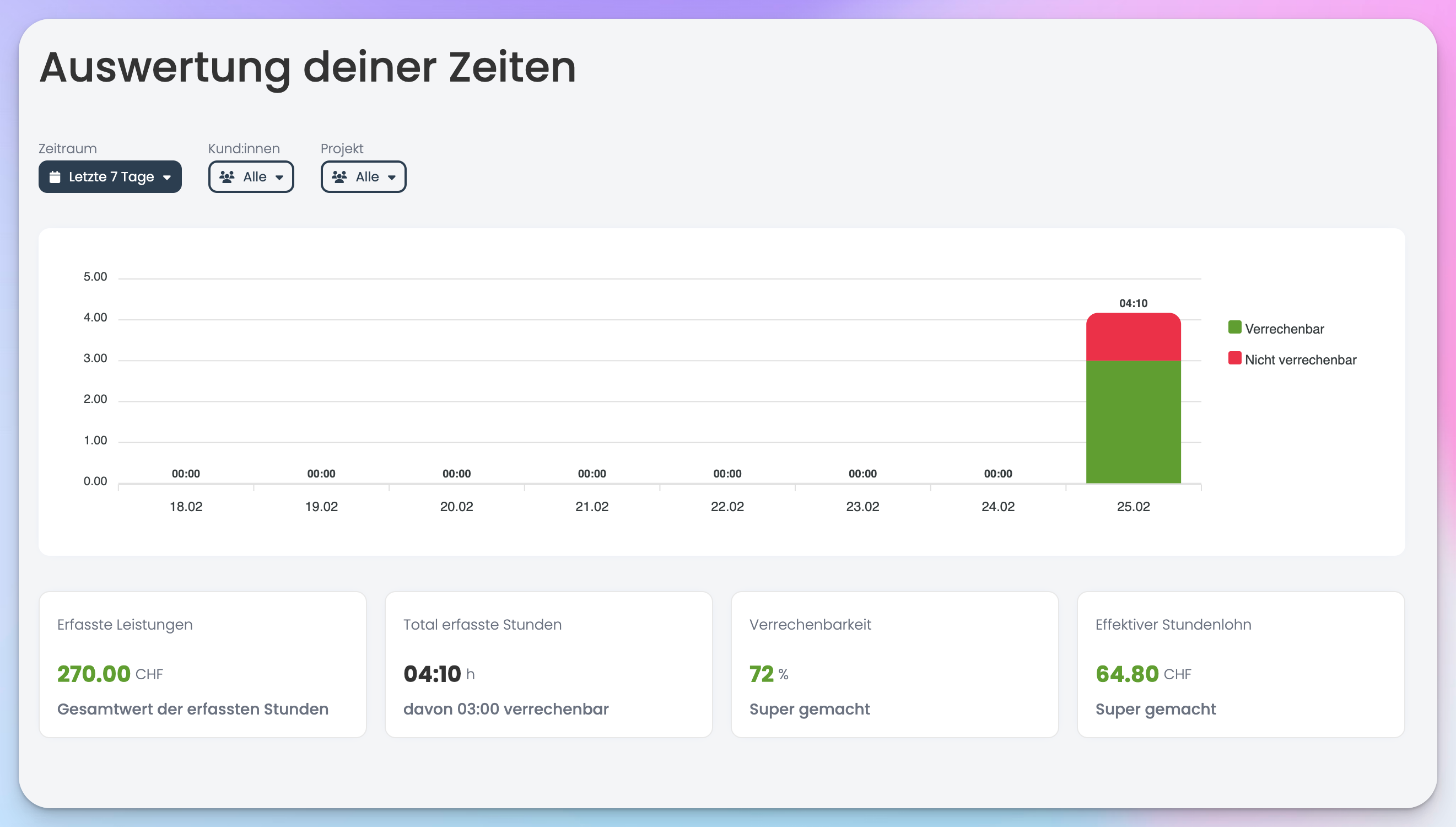
Task: Click the 23.02 axis date
Action: pos(863,507)
